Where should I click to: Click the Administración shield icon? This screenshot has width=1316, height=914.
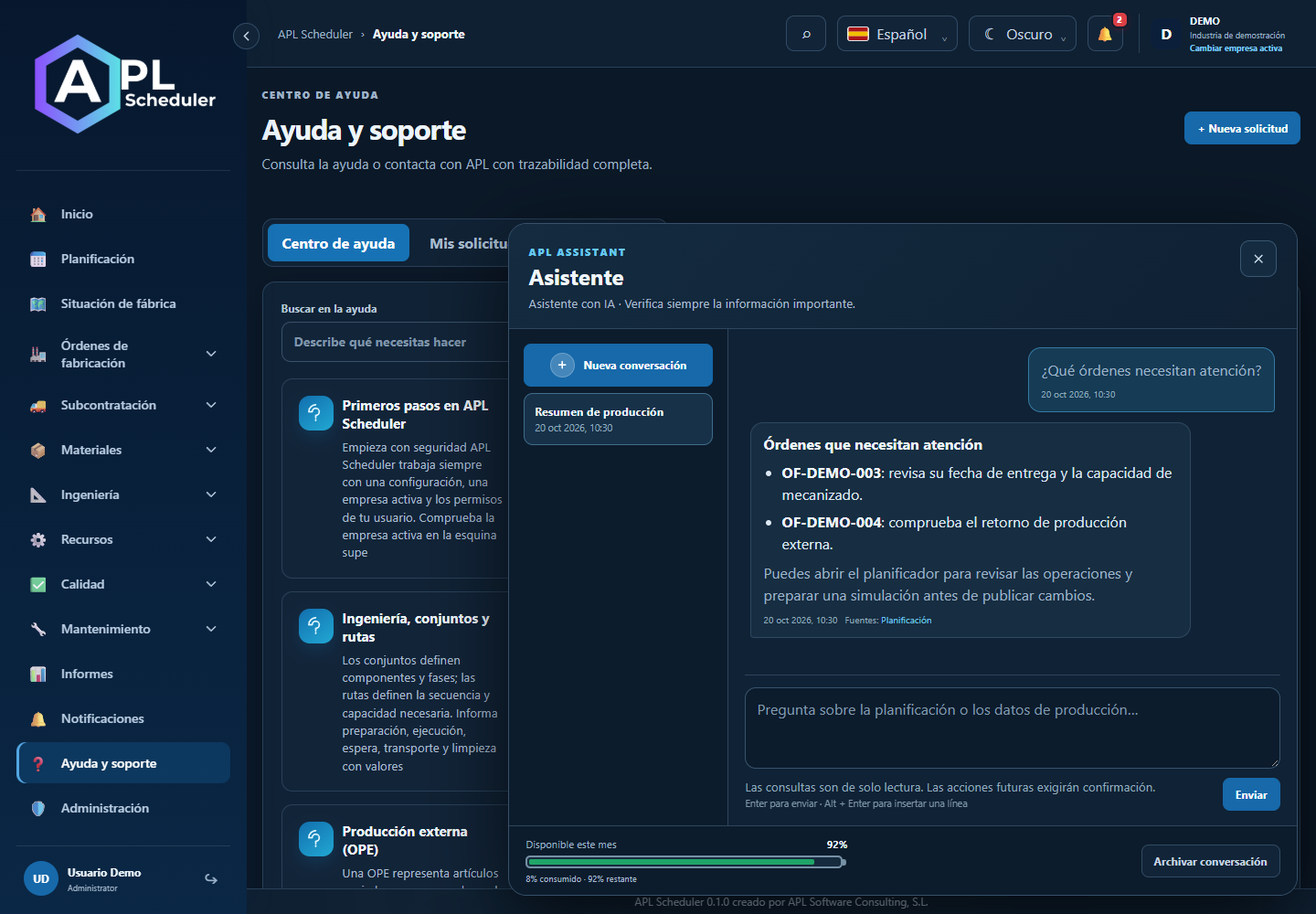[x=38, y=808]
